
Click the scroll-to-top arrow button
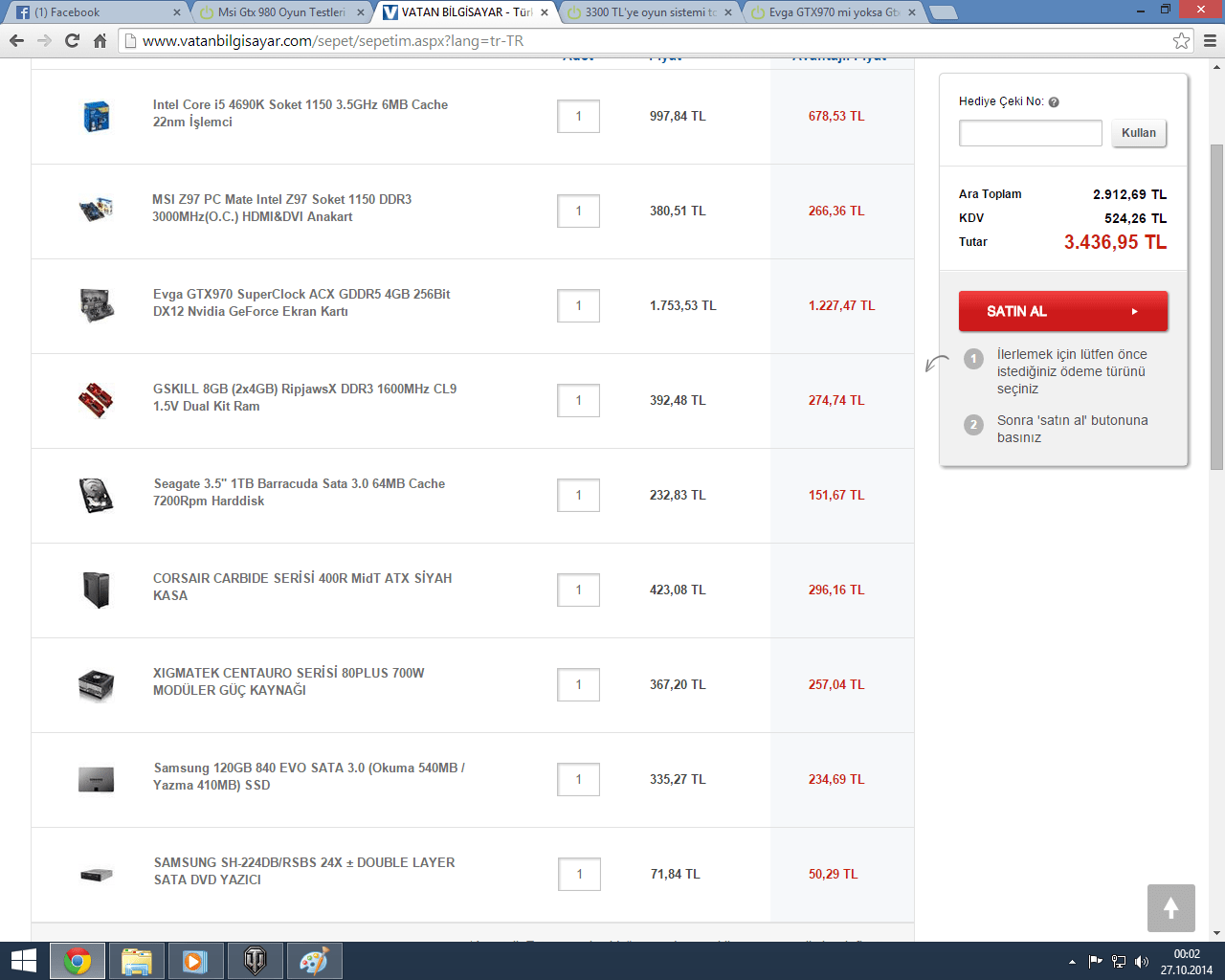point(1171,908)
